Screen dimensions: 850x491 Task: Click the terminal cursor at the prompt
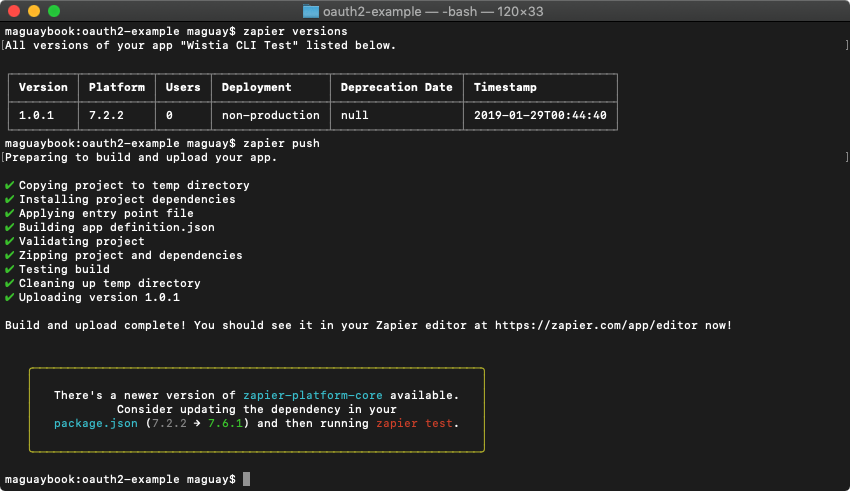coord(247,479)
